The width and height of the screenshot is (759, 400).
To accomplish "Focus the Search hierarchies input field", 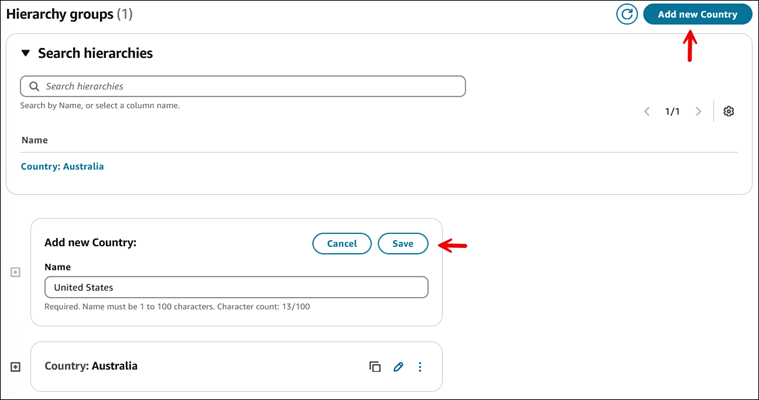I will pos(250,87).
